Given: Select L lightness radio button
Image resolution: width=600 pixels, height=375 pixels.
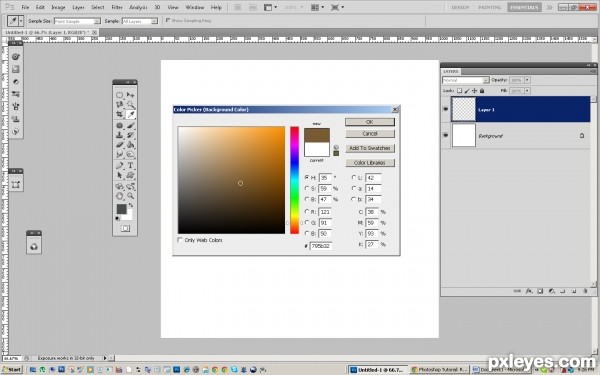Looking at the screenshot, I should (x=354, y=178).
